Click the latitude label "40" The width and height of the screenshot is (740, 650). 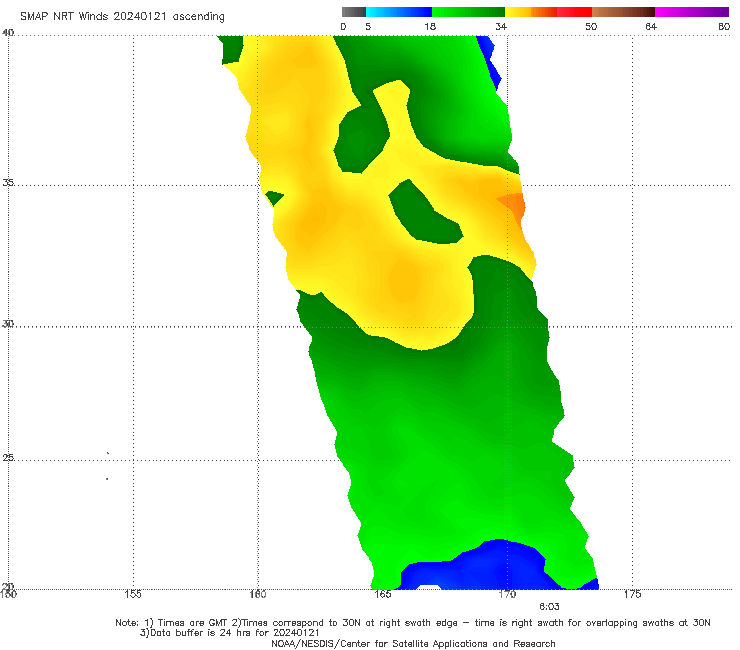8,33
